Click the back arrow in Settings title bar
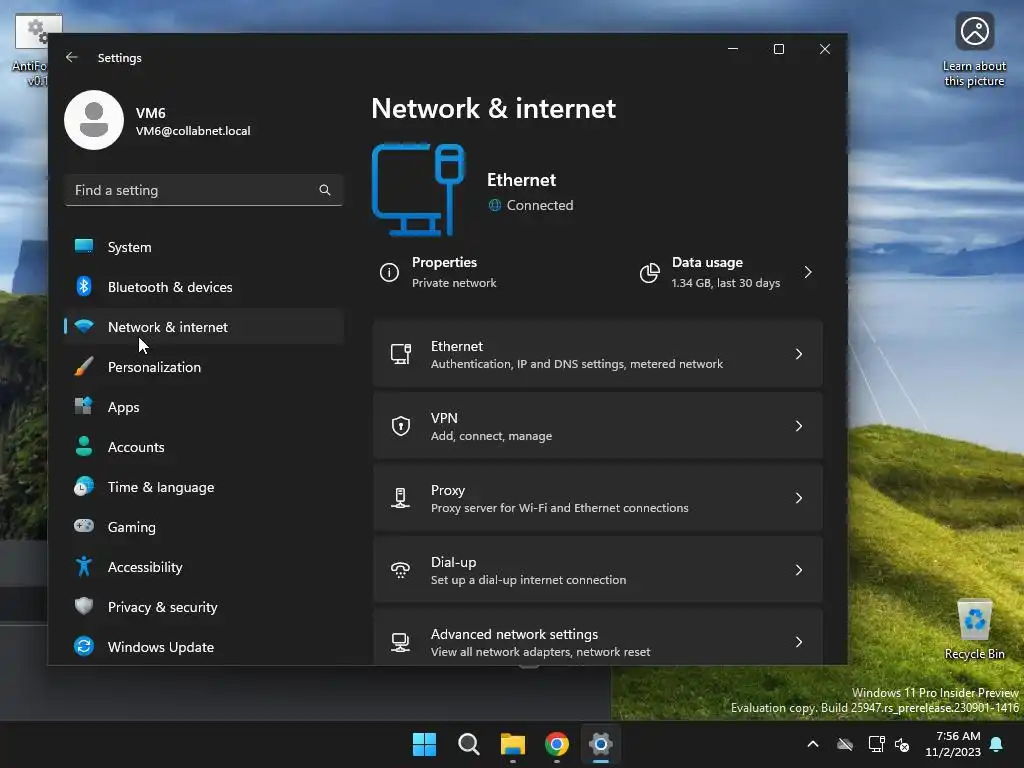Image resolution: width=1024 pixels, height=768 pixels. point(72,57)
